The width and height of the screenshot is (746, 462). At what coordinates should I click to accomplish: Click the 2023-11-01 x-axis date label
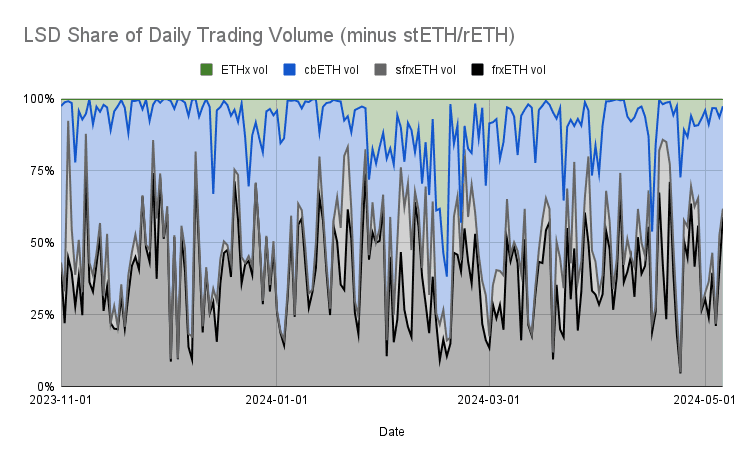coord(62,401)
